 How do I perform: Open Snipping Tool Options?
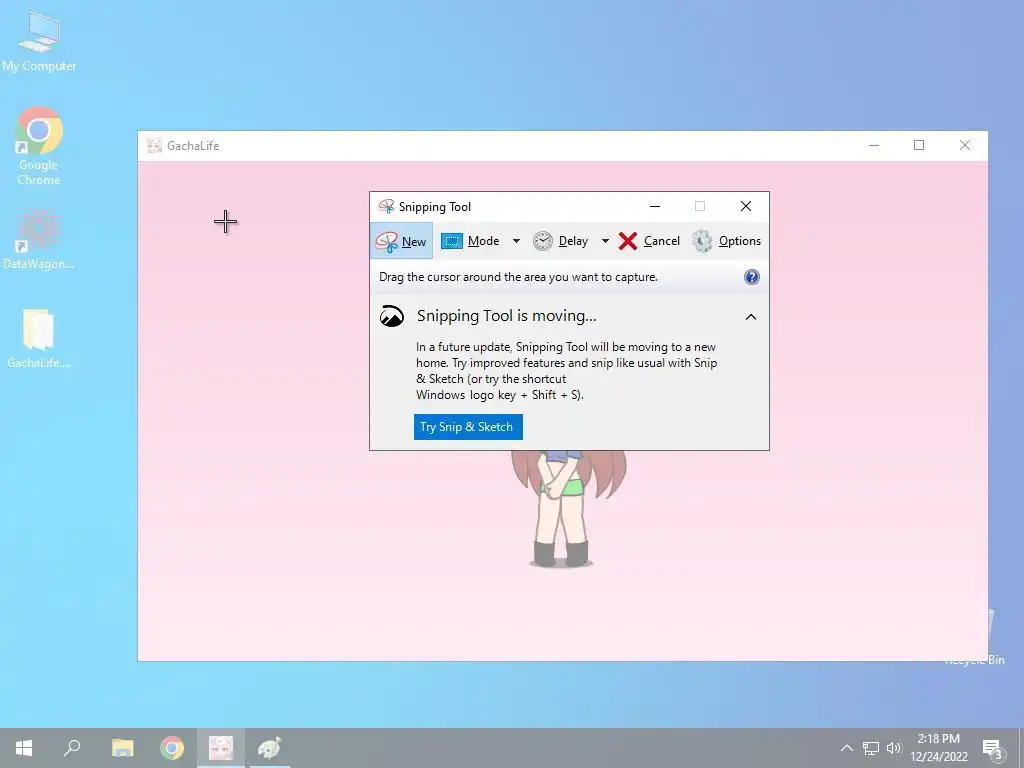(726, 241)
